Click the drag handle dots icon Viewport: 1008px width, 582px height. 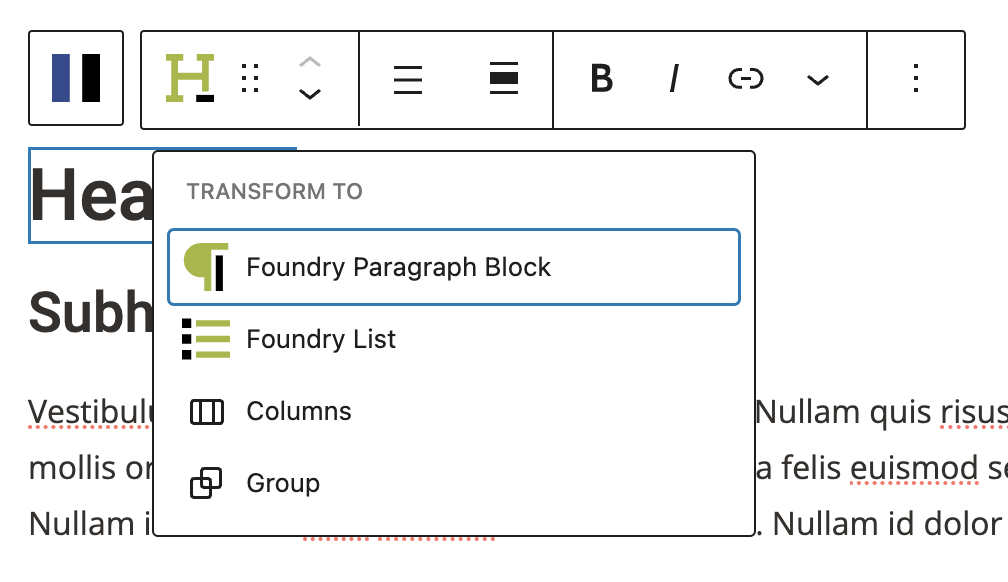coord(251,78)
